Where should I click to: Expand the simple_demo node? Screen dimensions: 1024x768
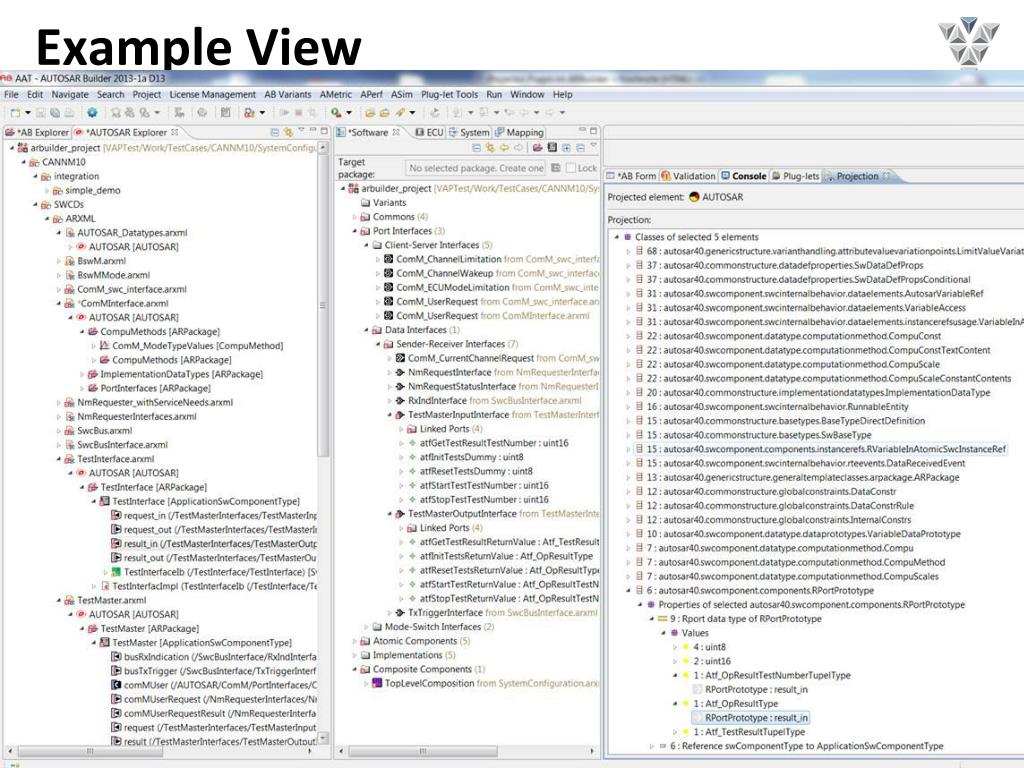point(47,191)
